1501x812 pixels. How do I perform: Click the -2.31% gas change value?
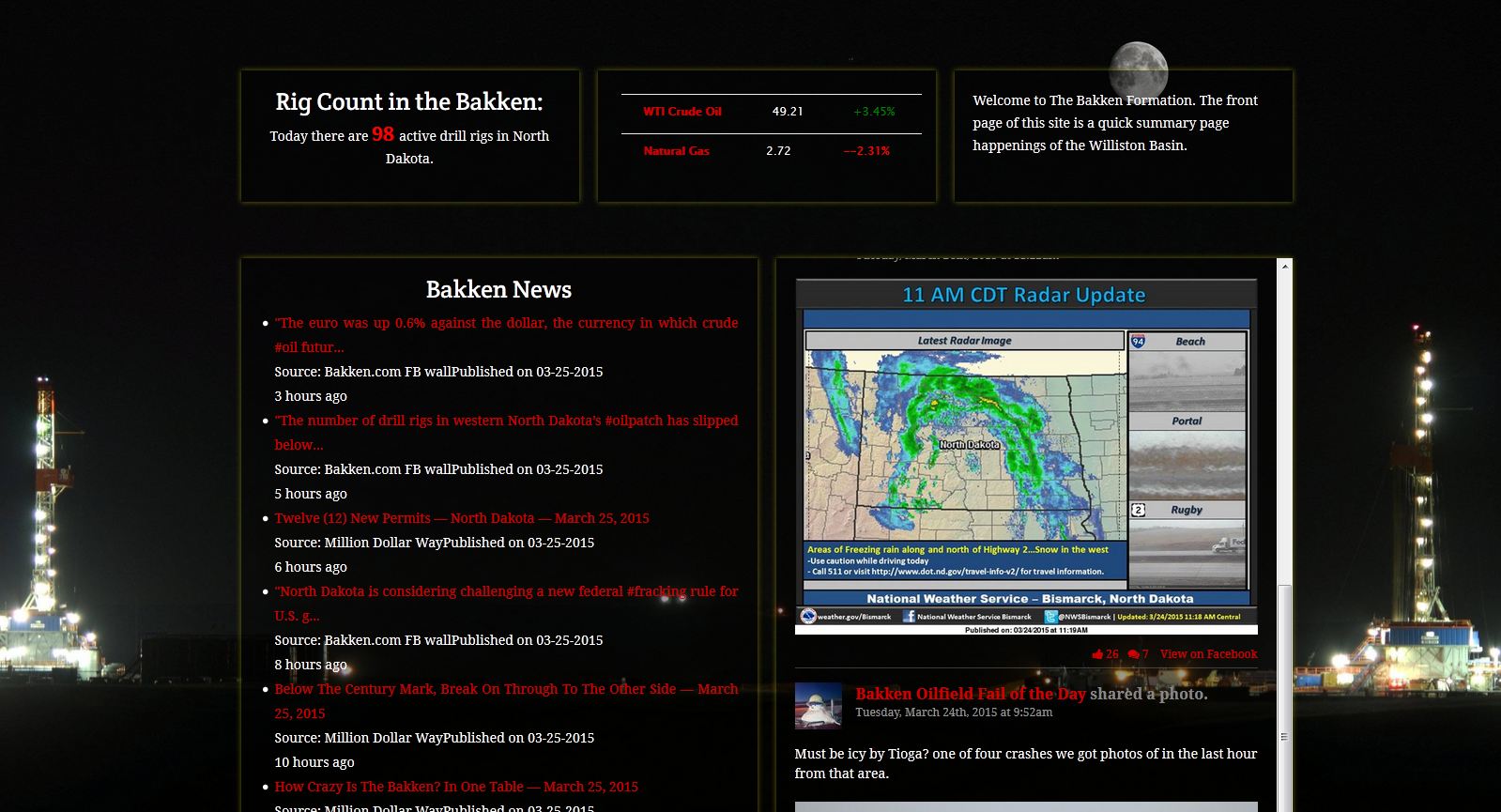pyautogui.click(x=866, y=151)
